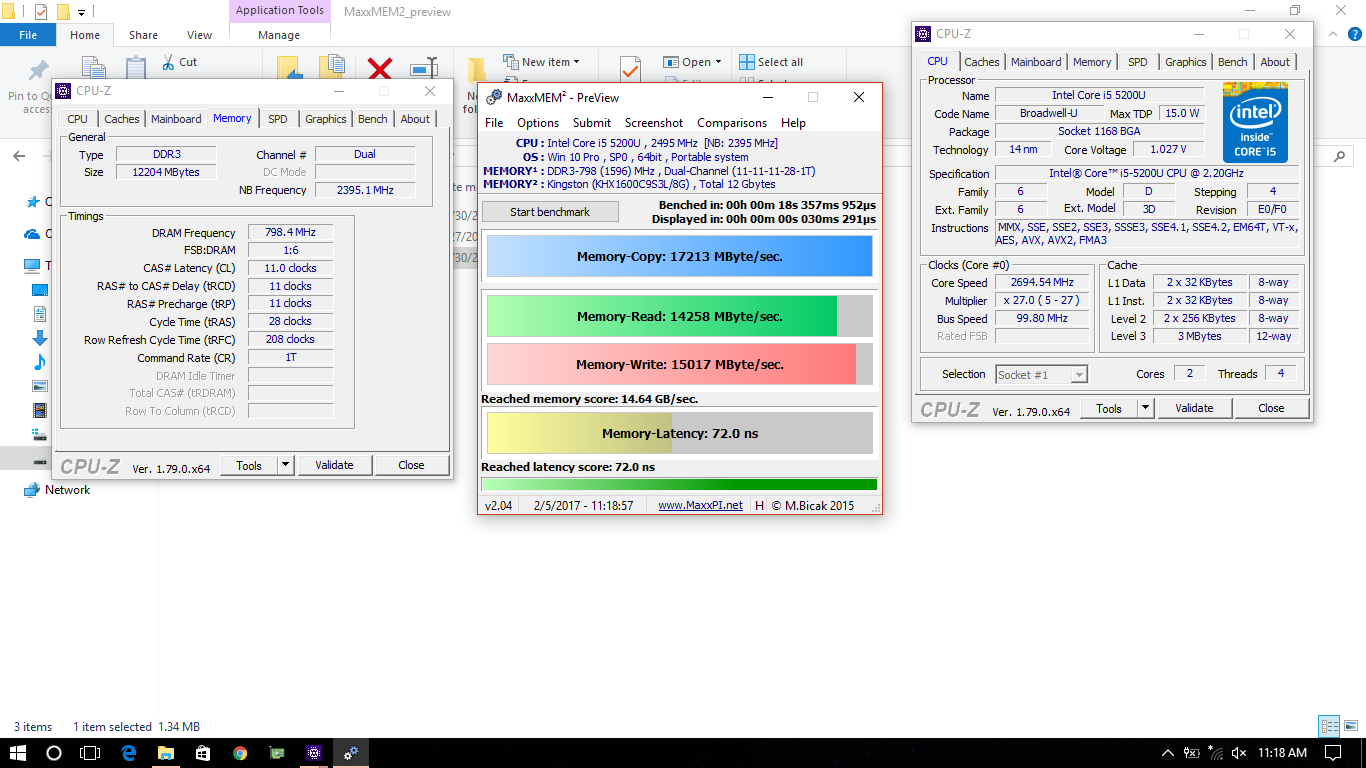The width and height of the screenshot is (1366, 768).
Task: Open the Caches tab in right CPU-Z window
Action: click(981, 62)
